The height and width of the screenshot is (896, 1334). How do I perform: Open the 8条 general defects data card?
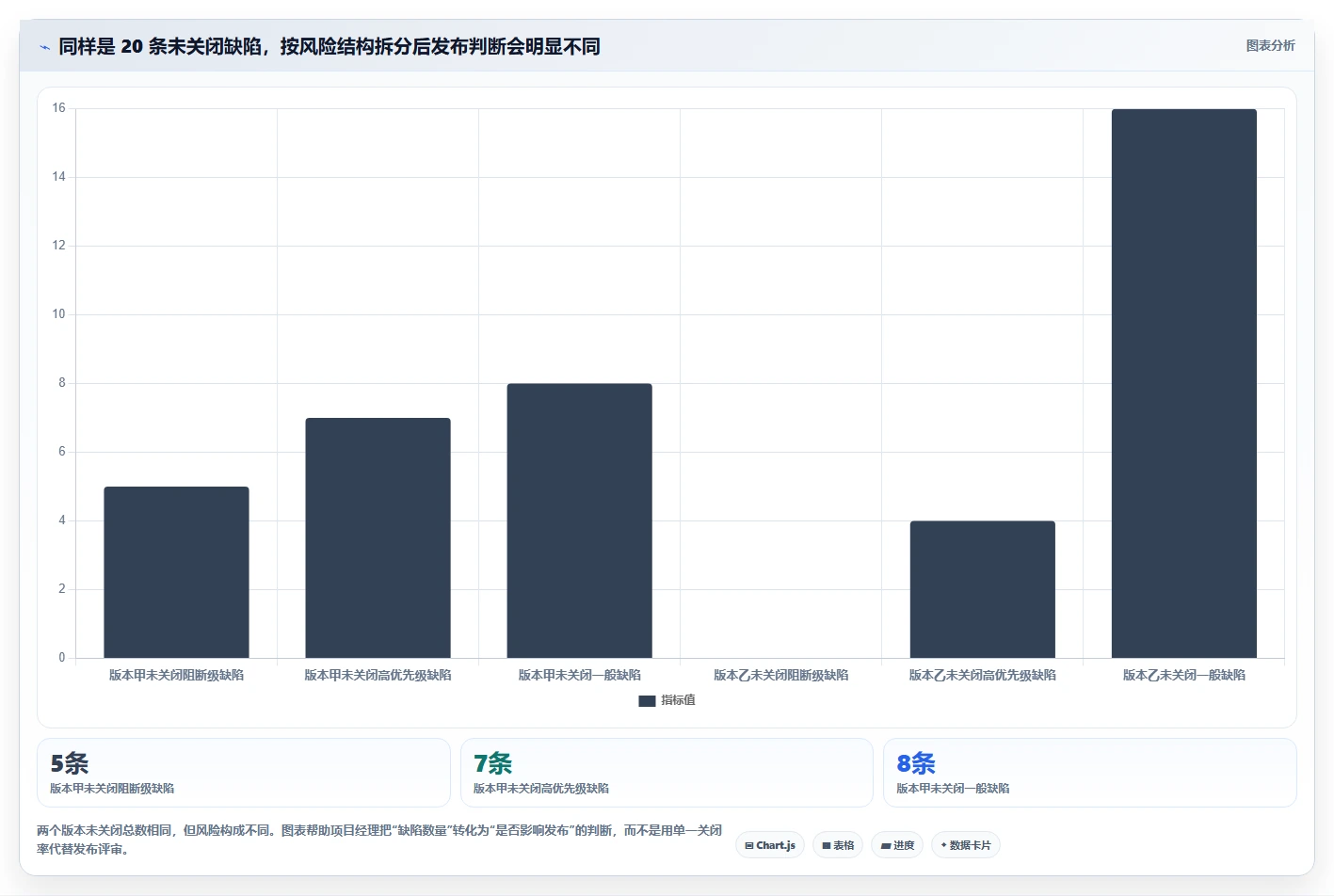[x=1089, y=773]
